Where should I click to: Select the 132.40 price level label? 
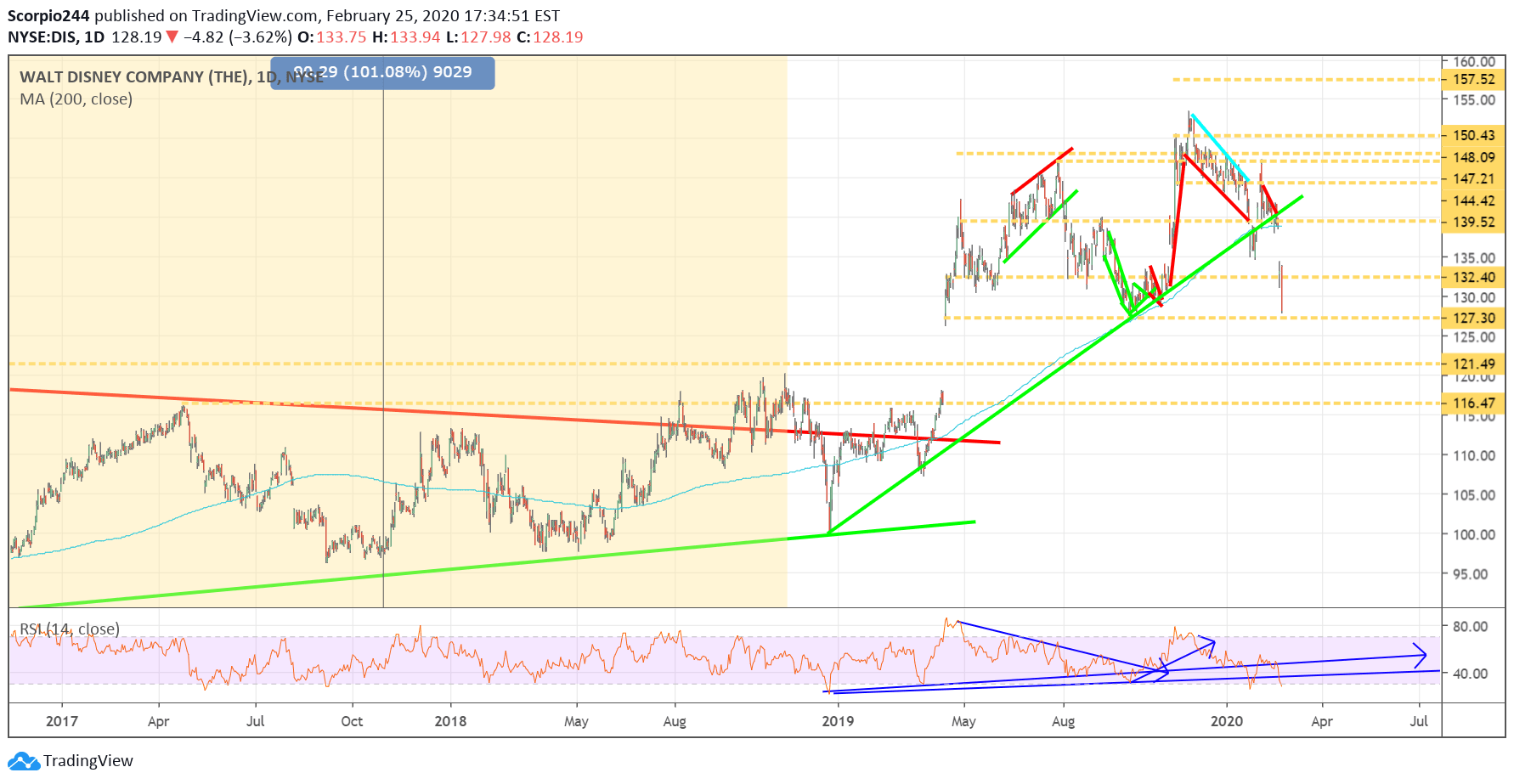tap(1473, 277)
